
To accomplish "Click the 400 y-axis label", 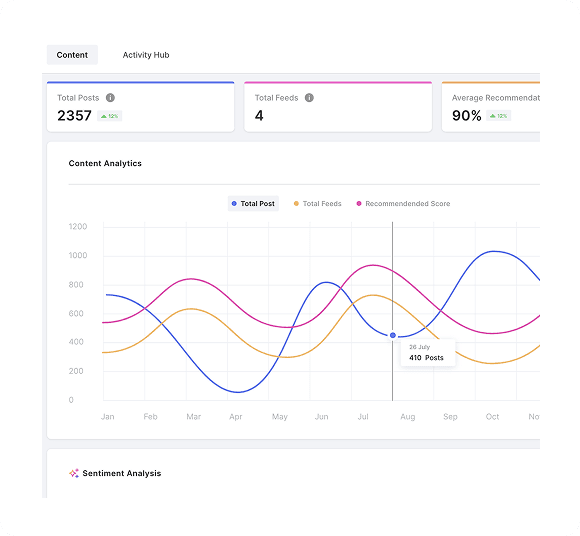I will (x=76, y=342).
